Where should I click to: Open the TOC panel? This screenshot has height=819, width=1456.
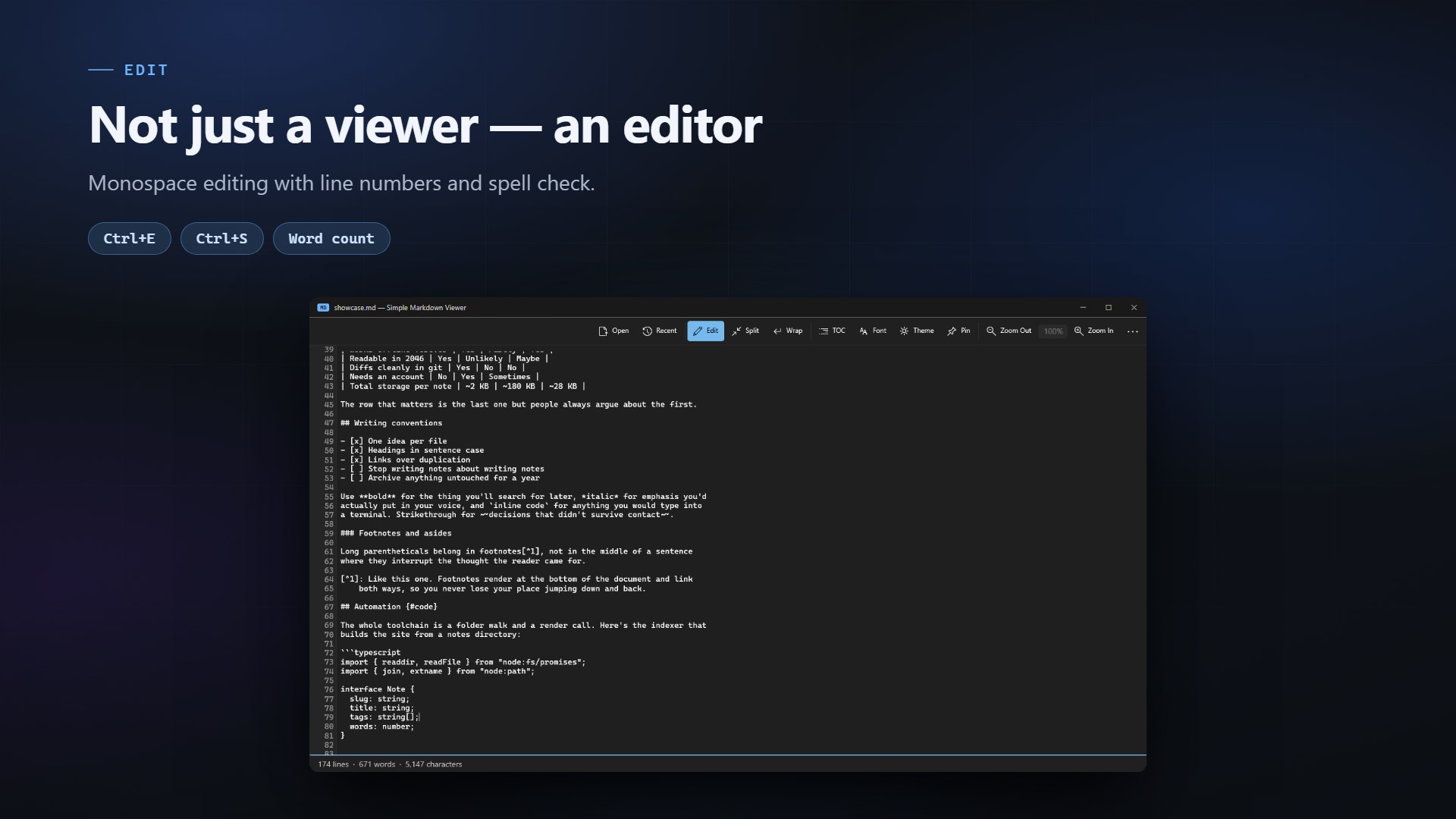(832, 331)
